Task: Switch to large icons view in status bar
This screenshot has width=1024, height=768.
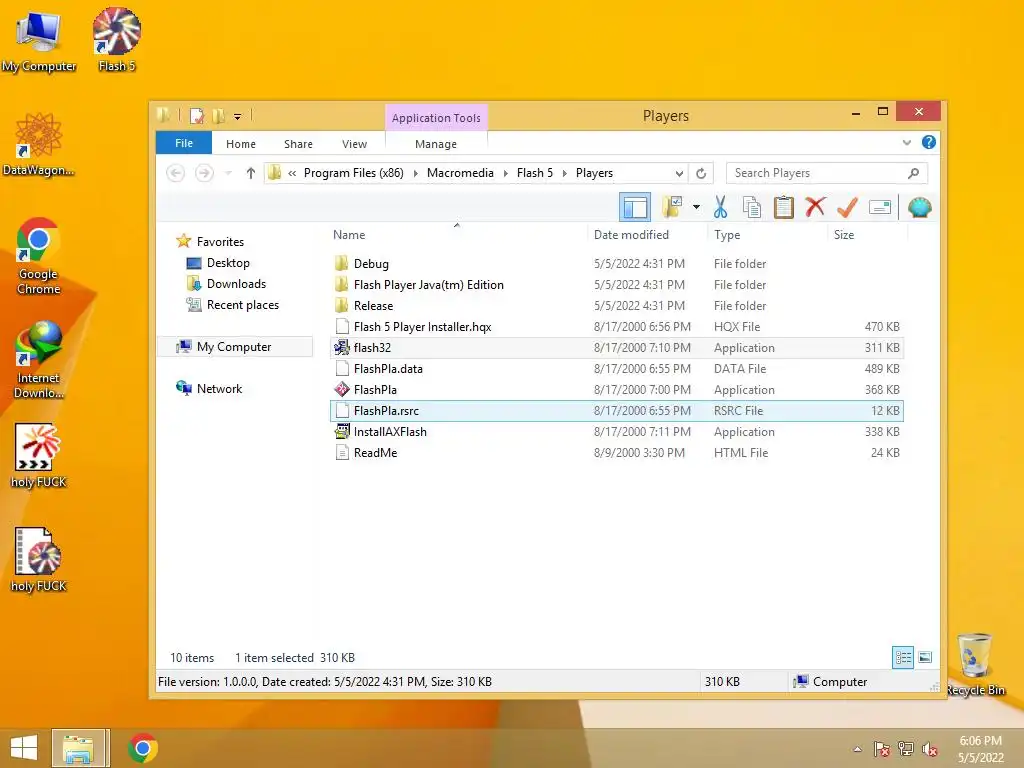Action: point(925,657)
